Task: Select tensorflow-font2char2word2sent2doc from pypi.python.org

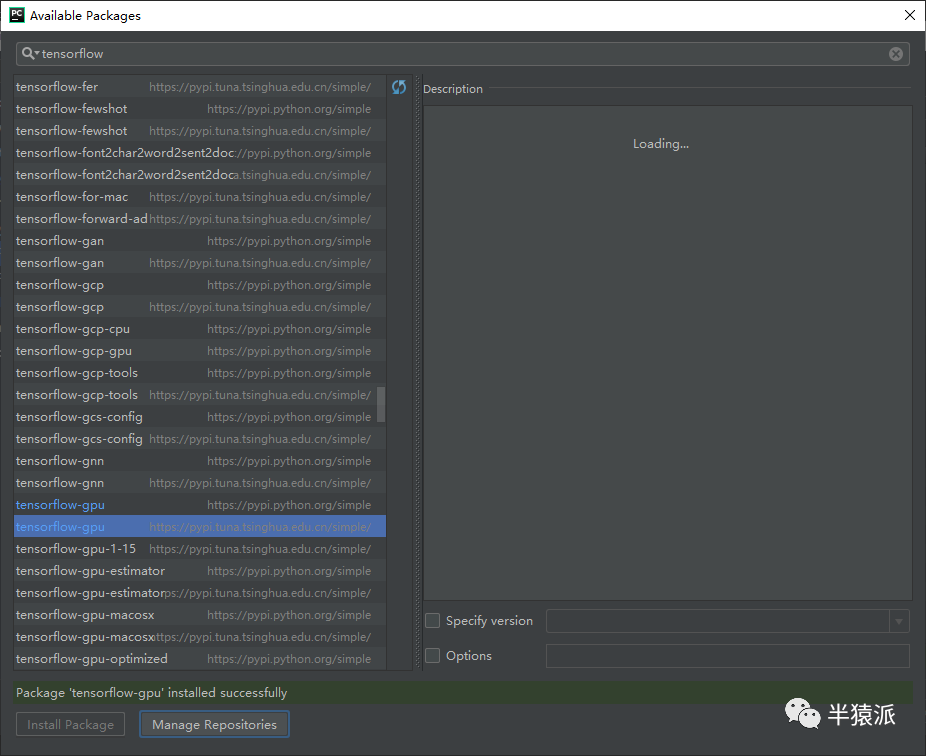Action: (x=200, y=153)
